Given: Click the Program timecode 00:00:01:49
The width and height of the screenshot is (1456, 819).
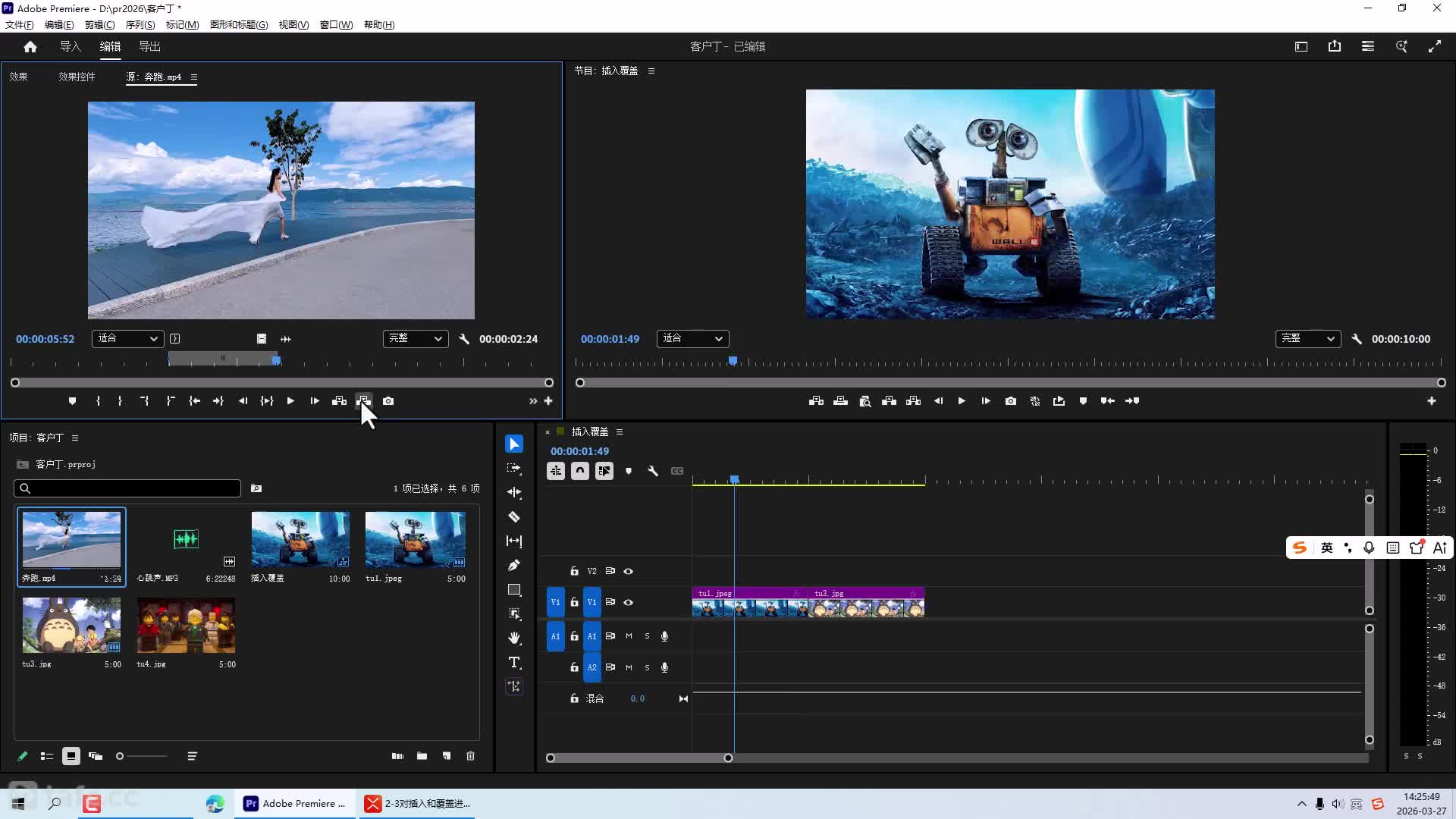Looking at the screenshot, I should click(x=610, y=339).
